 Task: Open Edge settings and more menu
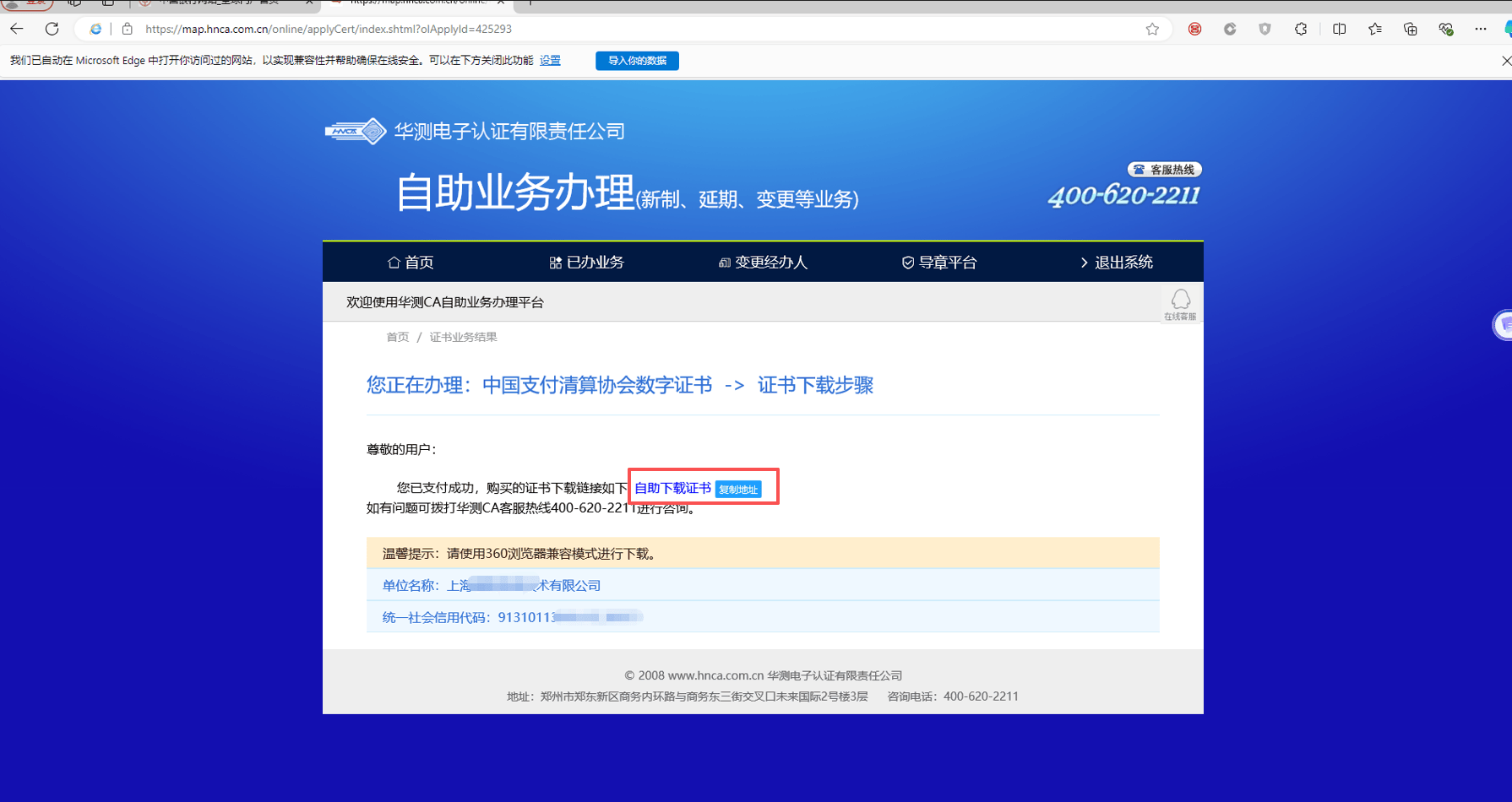point(1481,29)
